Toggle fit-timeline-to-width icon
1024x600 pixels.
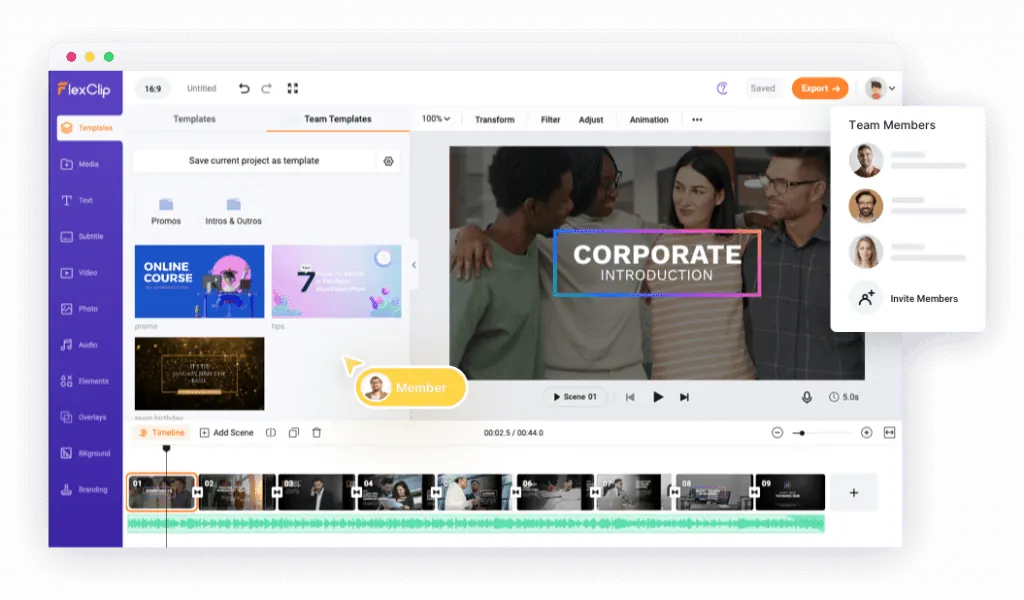pyautogui.click(x=889, y=433)
